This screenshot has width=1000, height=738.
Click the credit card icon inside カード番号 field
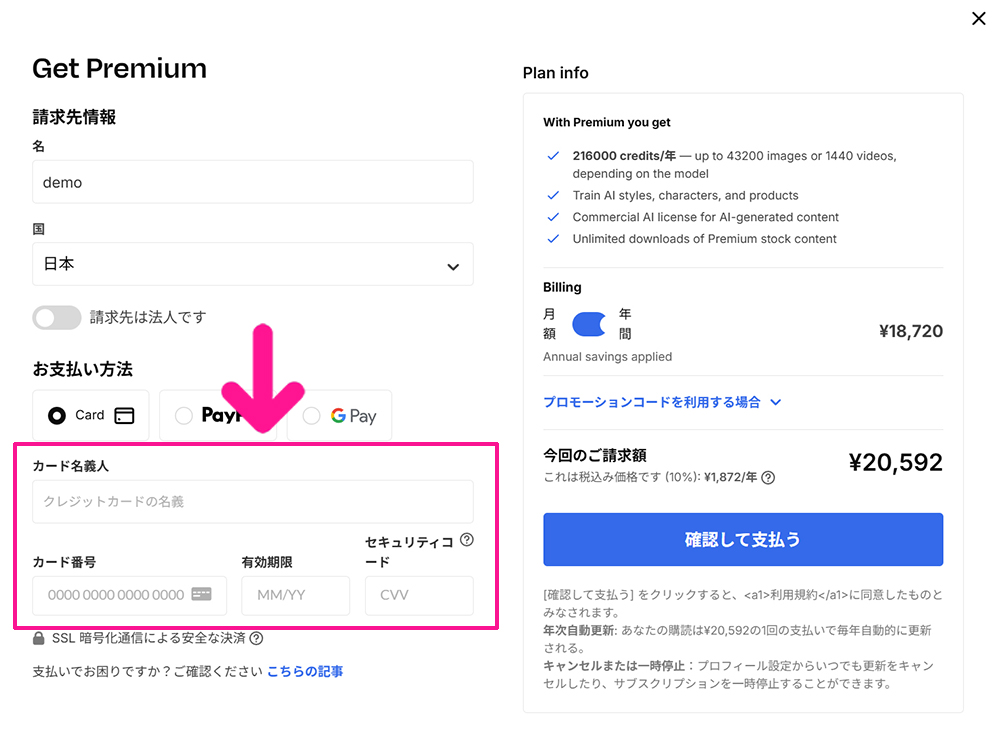coord(199,593)
